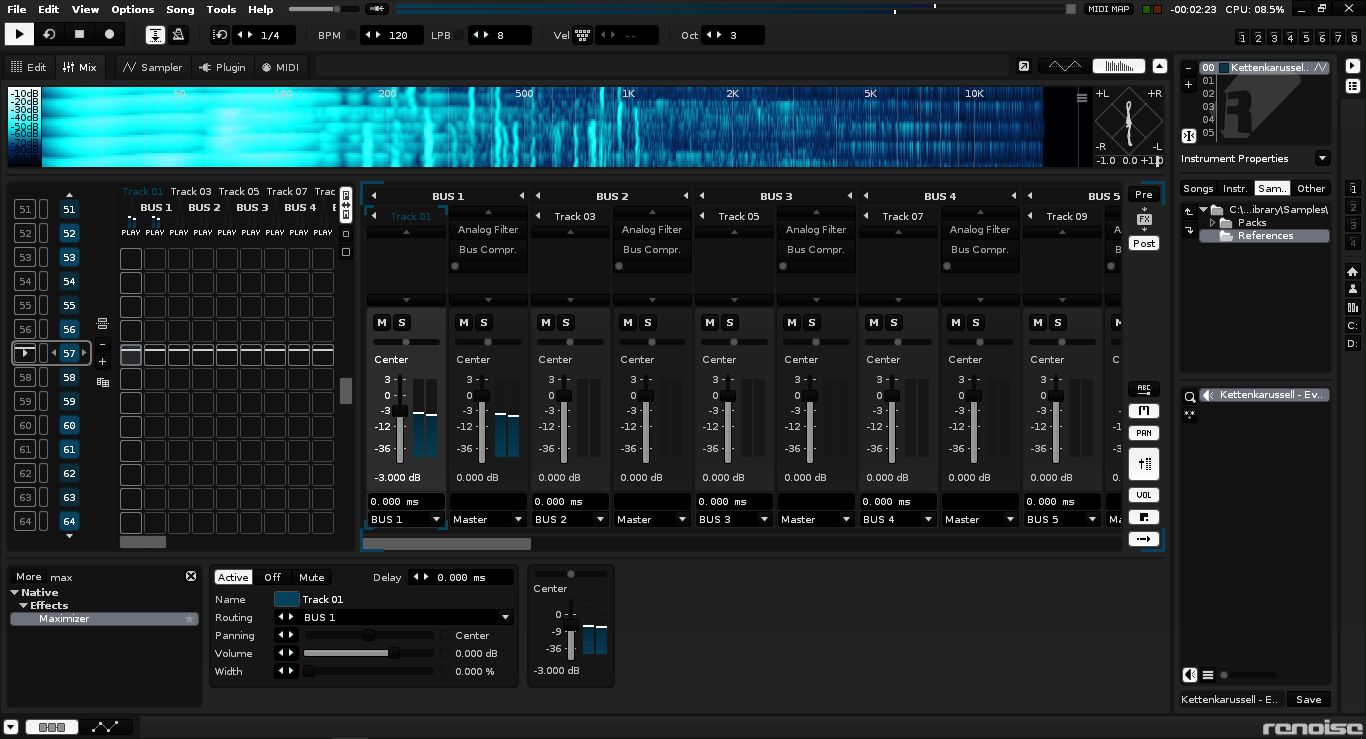Viewport: 1366px width, 739px height.
Task: Click the file search magnifier icon
Action: pyautogui.click(x=1189, y=396)
